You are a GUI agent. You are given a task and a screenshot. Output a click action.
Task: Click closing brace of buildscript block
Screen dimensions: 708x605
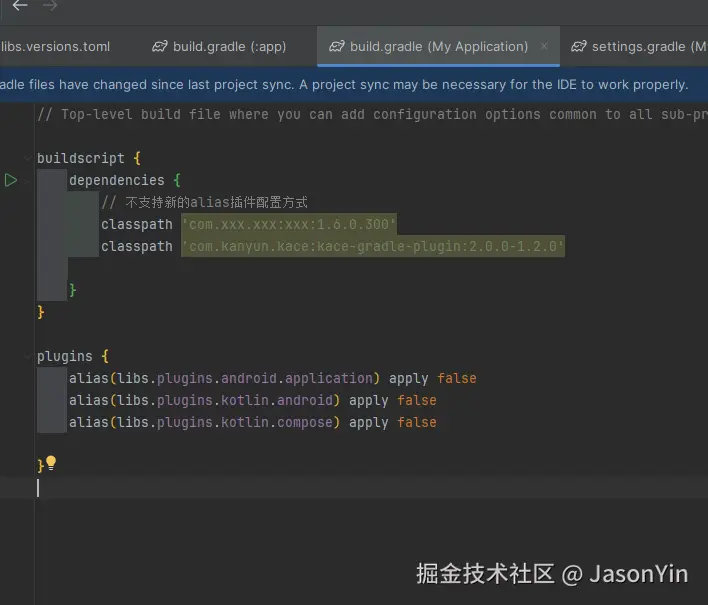[41, 312]
